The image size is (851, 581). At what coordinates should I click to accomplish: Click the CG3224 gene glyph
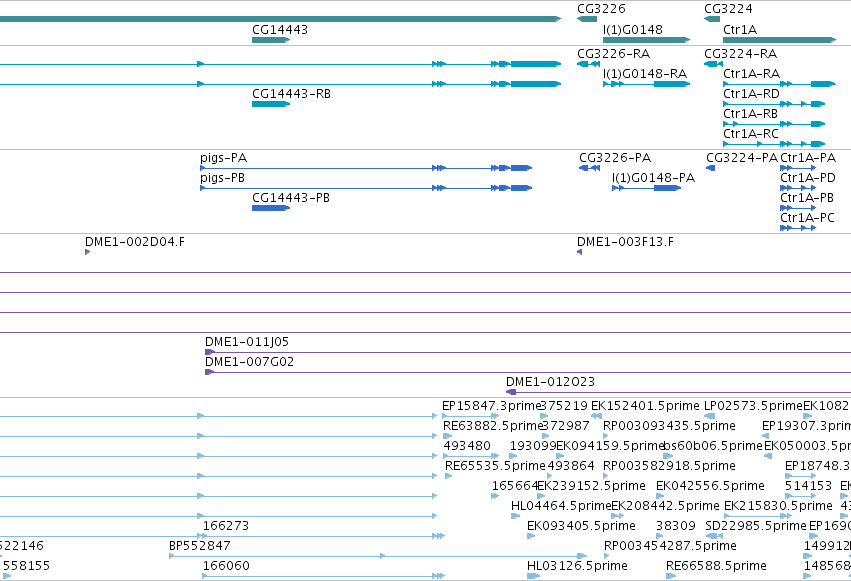pyautogui.click(x=712, y=19)
